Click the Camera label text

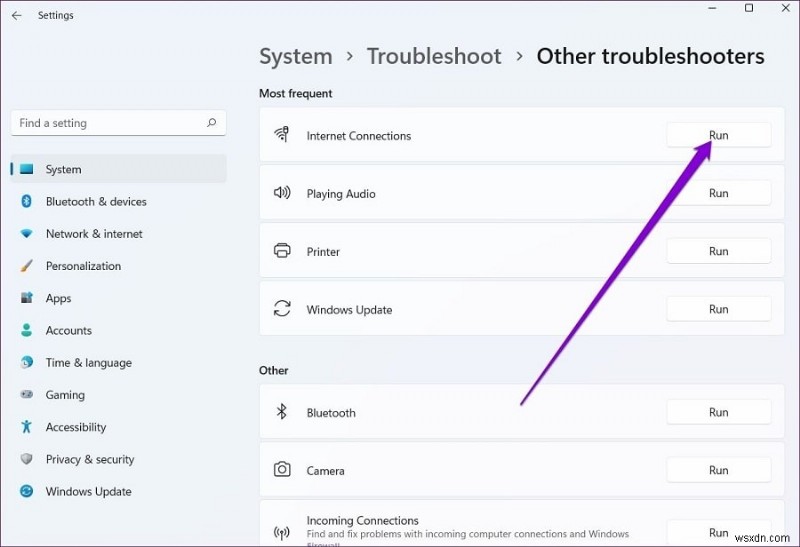325,470
